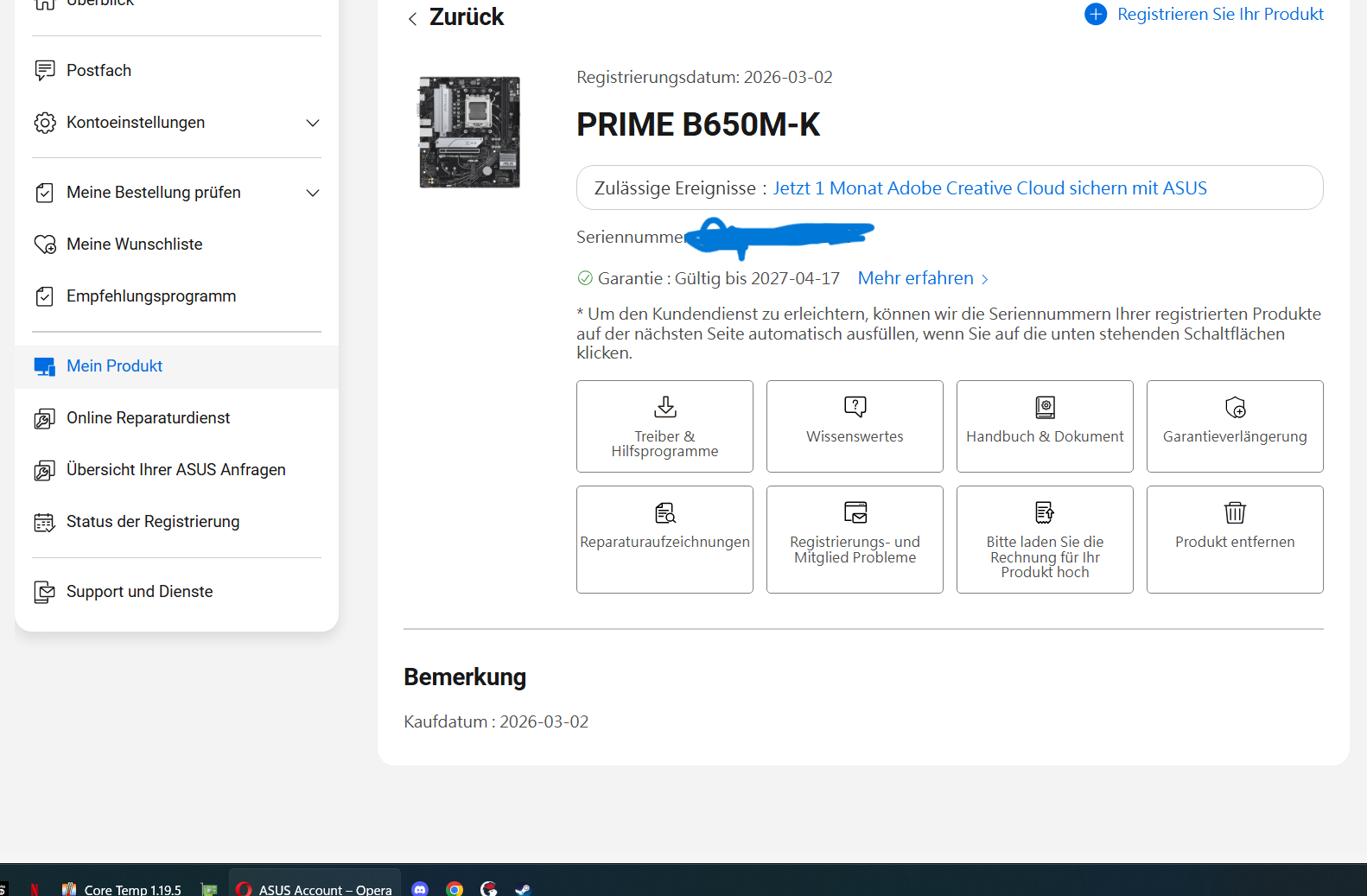
Task: Open Steam from the taskbar
Action: pyautogui.click(x=523, y=889)
